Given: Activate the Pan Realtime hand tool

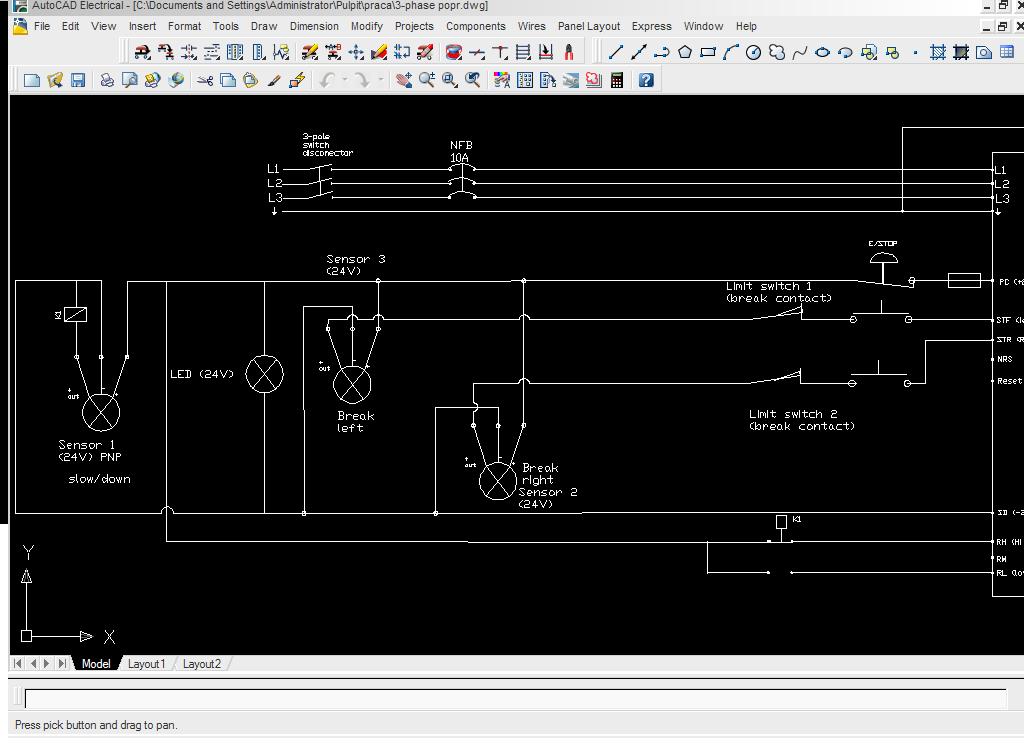Looking at the screenshot, I should [404, 80].
